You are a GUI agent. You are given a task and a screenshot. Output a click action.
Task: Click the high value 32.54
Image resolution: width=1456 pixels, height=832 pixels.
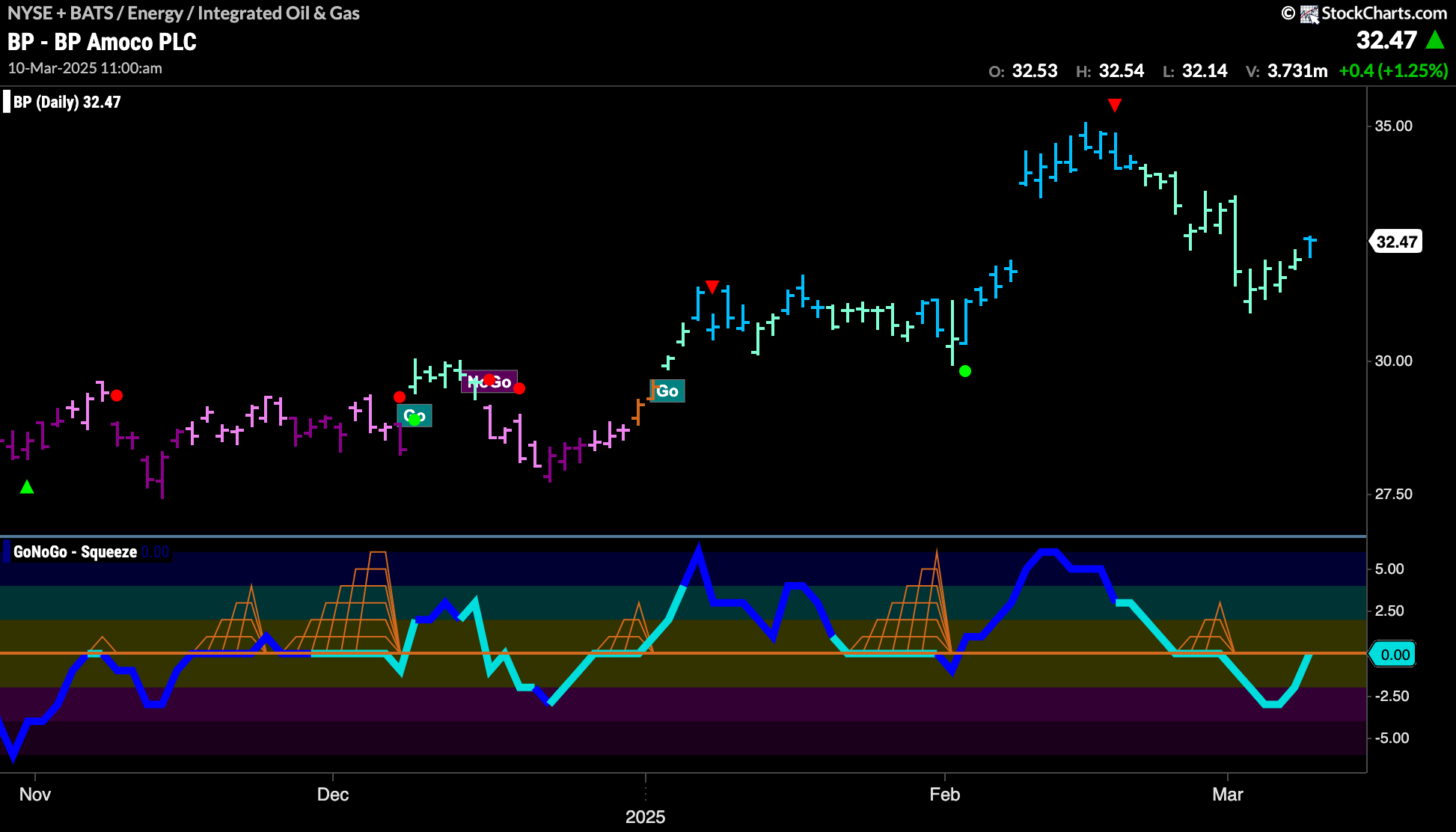(1122, 71)
